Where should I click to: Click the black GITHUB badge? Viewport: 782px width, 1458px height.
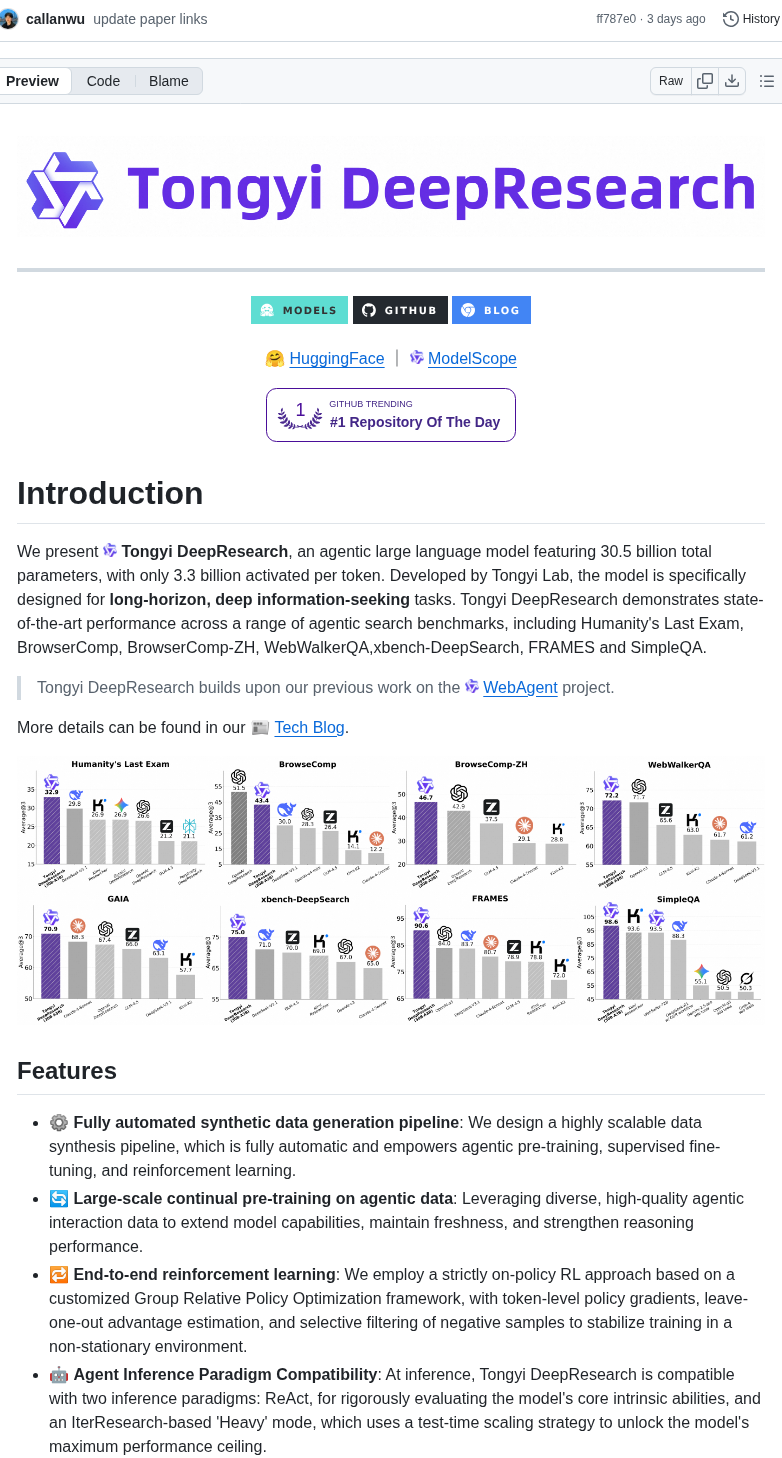tap(400, 310)
